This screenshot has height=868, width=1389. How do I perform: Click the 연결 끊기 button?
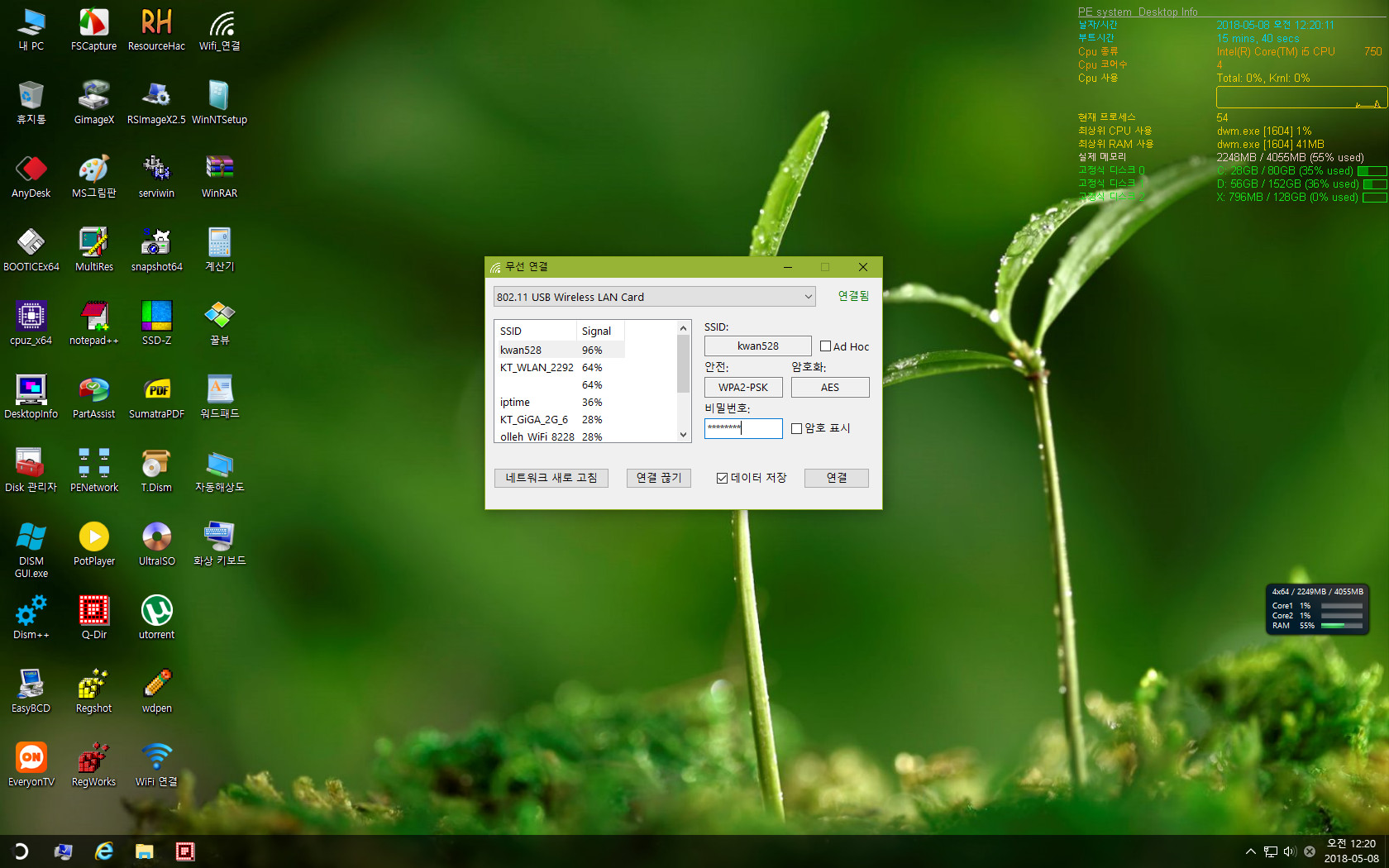(x=659, y=478)
